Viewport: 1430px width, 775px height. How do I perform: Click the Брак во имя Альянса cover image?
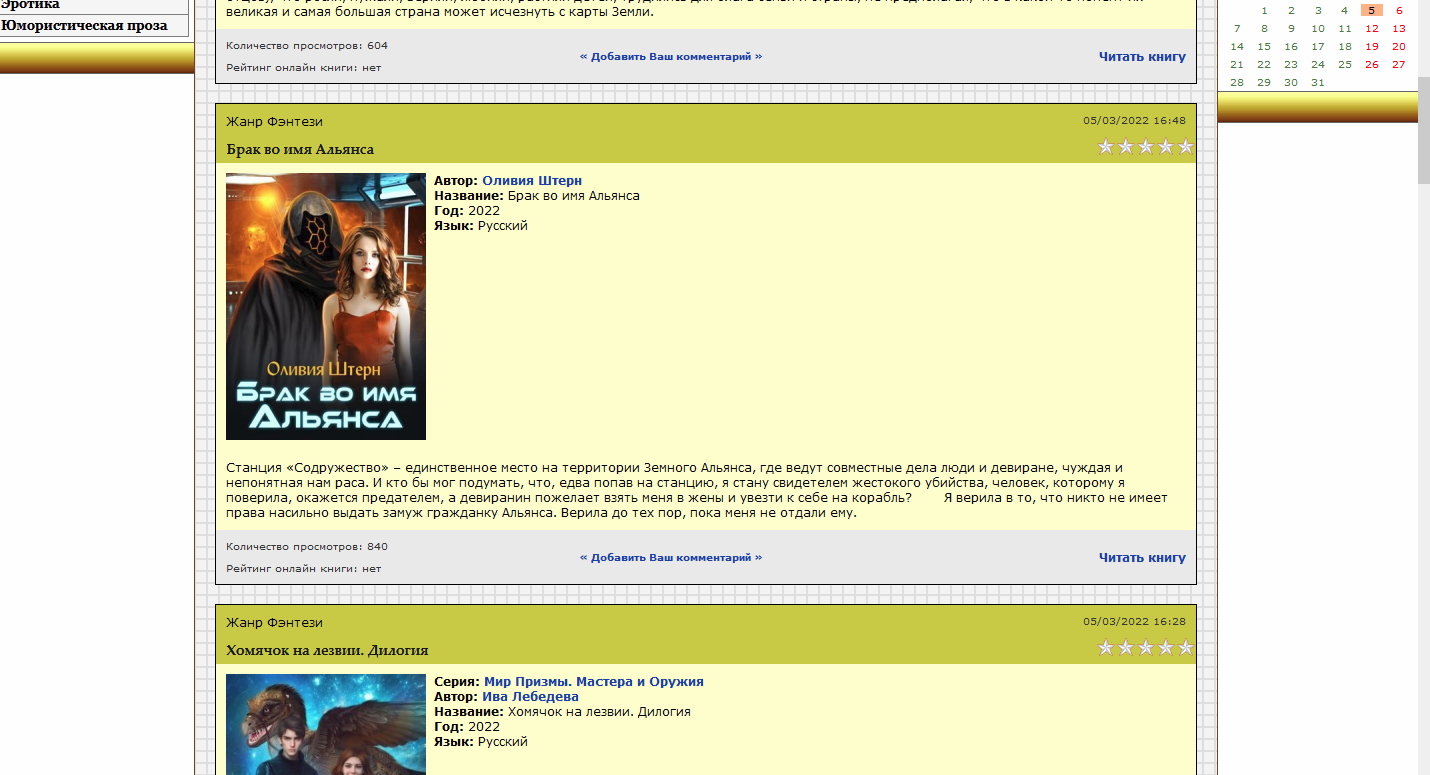(326, 306)
